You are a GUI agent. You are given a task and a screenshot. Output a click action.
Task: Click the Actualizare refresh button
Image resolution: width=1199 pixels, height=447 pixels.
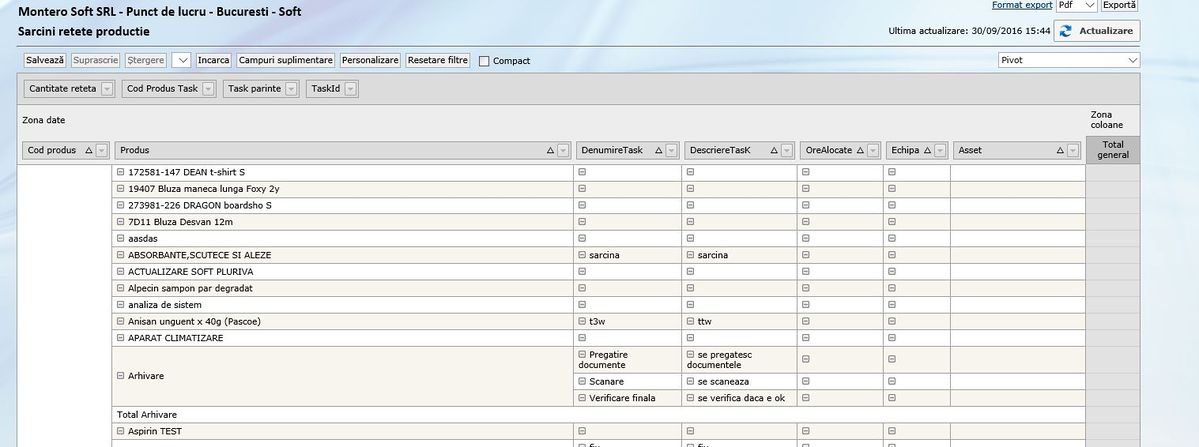[1096, 31]
